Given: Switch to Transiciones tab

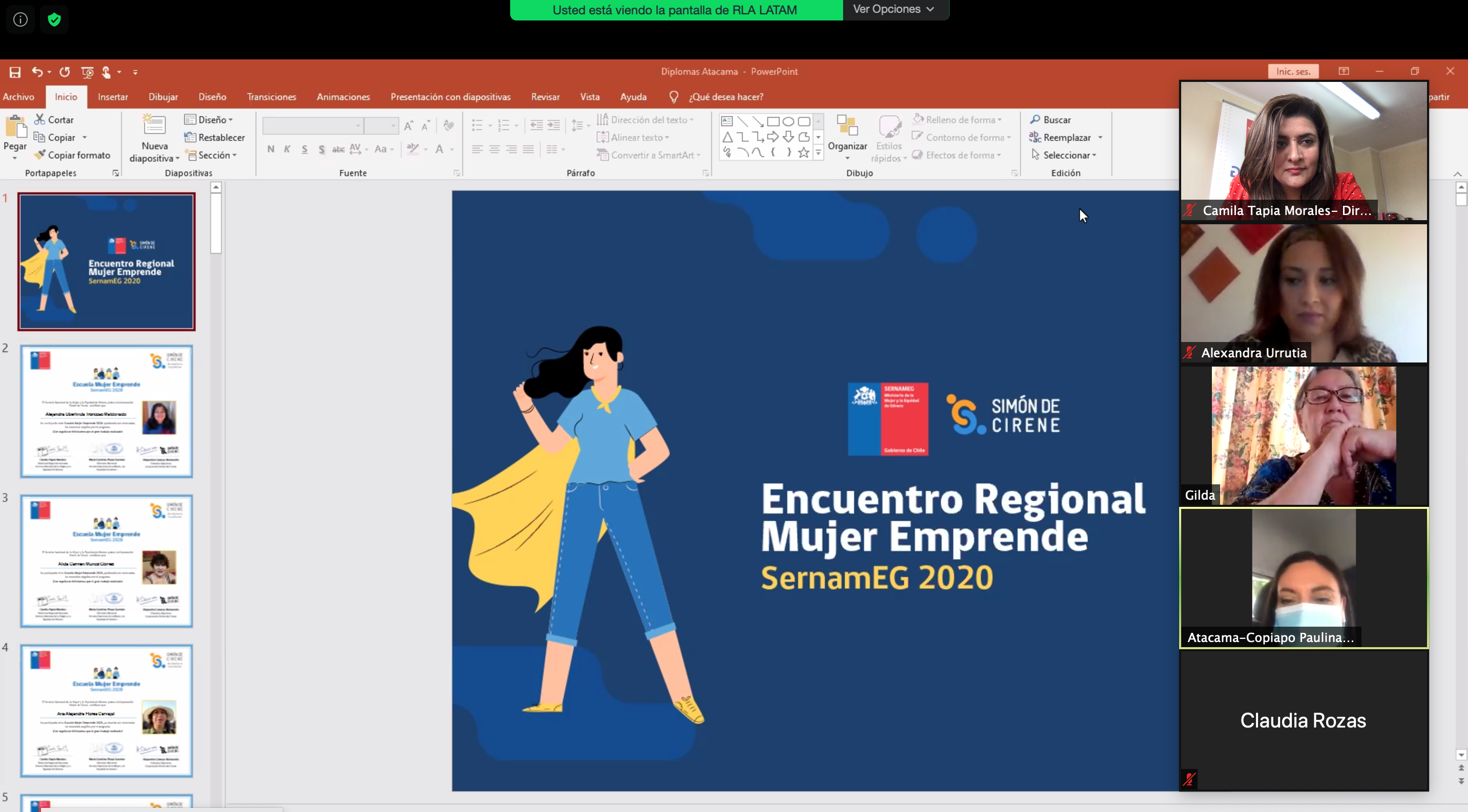Looking at the screenshot, I should tap(271, 97).
